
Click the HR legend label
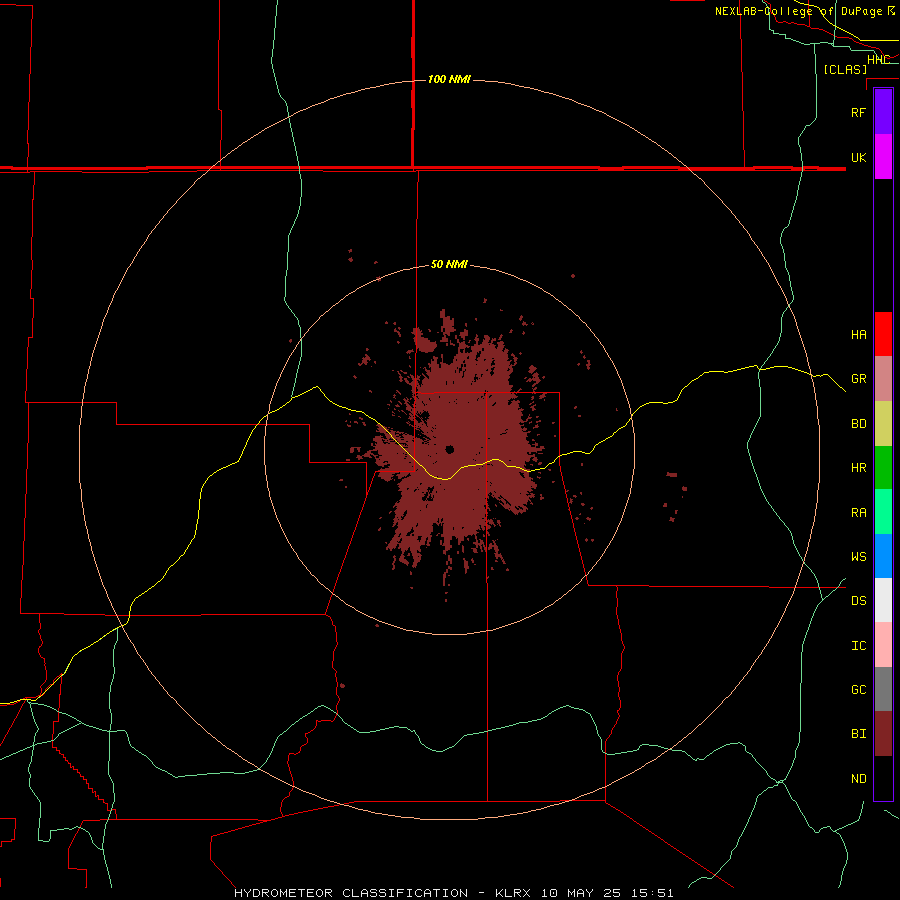tap(858, 468)
